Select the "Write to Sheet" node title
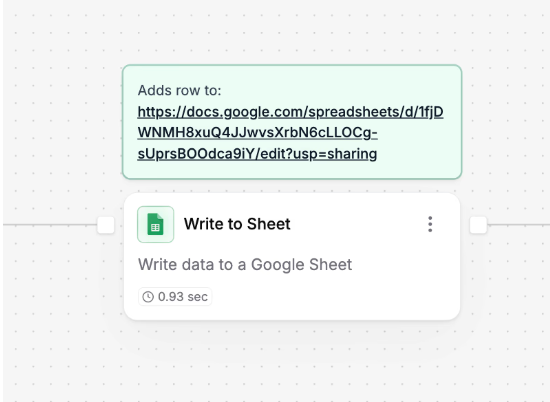 [237, 224]
